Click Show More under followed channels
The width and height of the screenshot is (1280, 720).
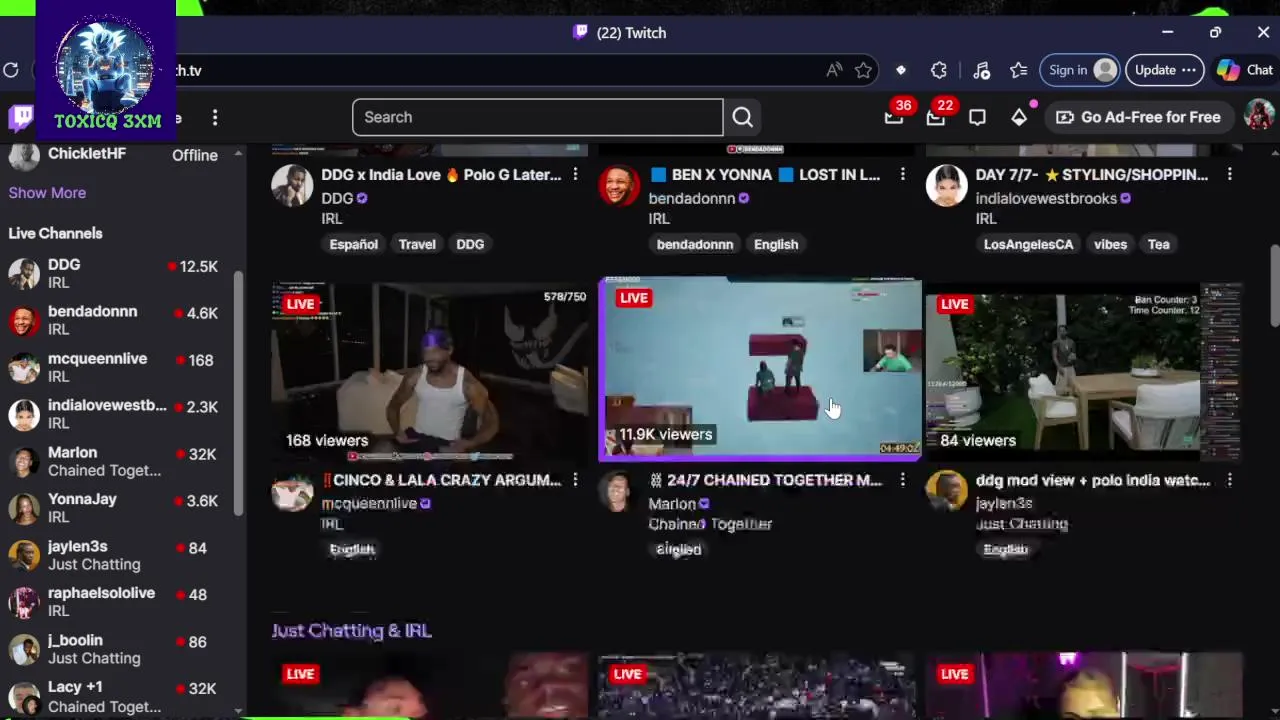[x=47, y=193]
